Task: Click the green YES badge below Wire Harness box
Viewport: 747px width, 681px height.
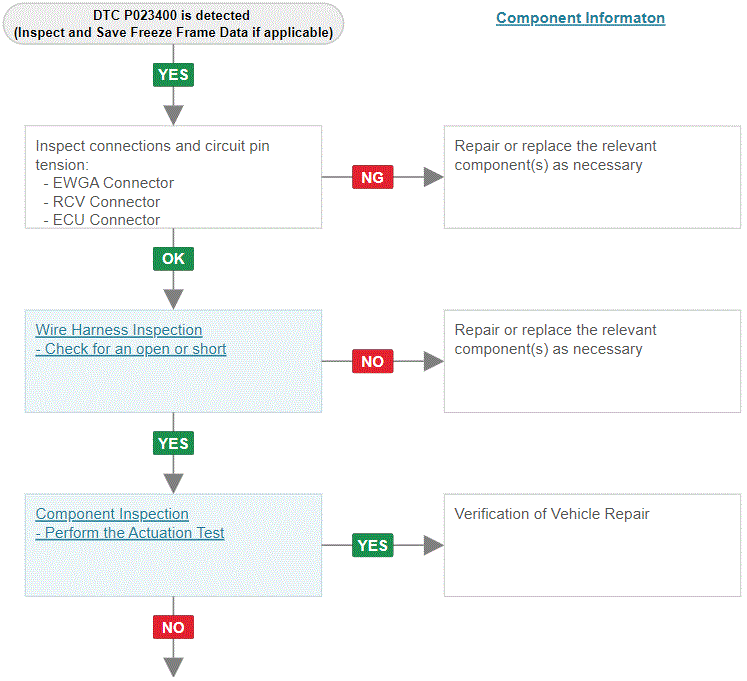Action: click(x=173, y=443)
